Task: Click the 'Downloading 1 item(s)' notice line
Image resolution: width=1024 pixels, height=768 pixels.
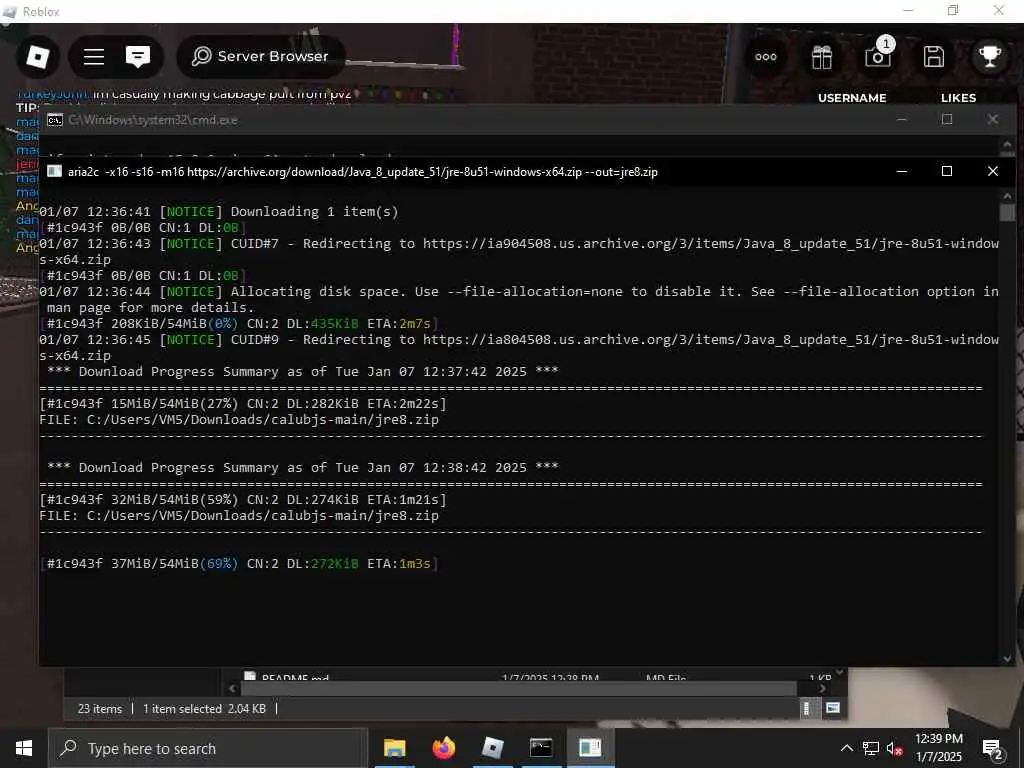Action: 219,212
